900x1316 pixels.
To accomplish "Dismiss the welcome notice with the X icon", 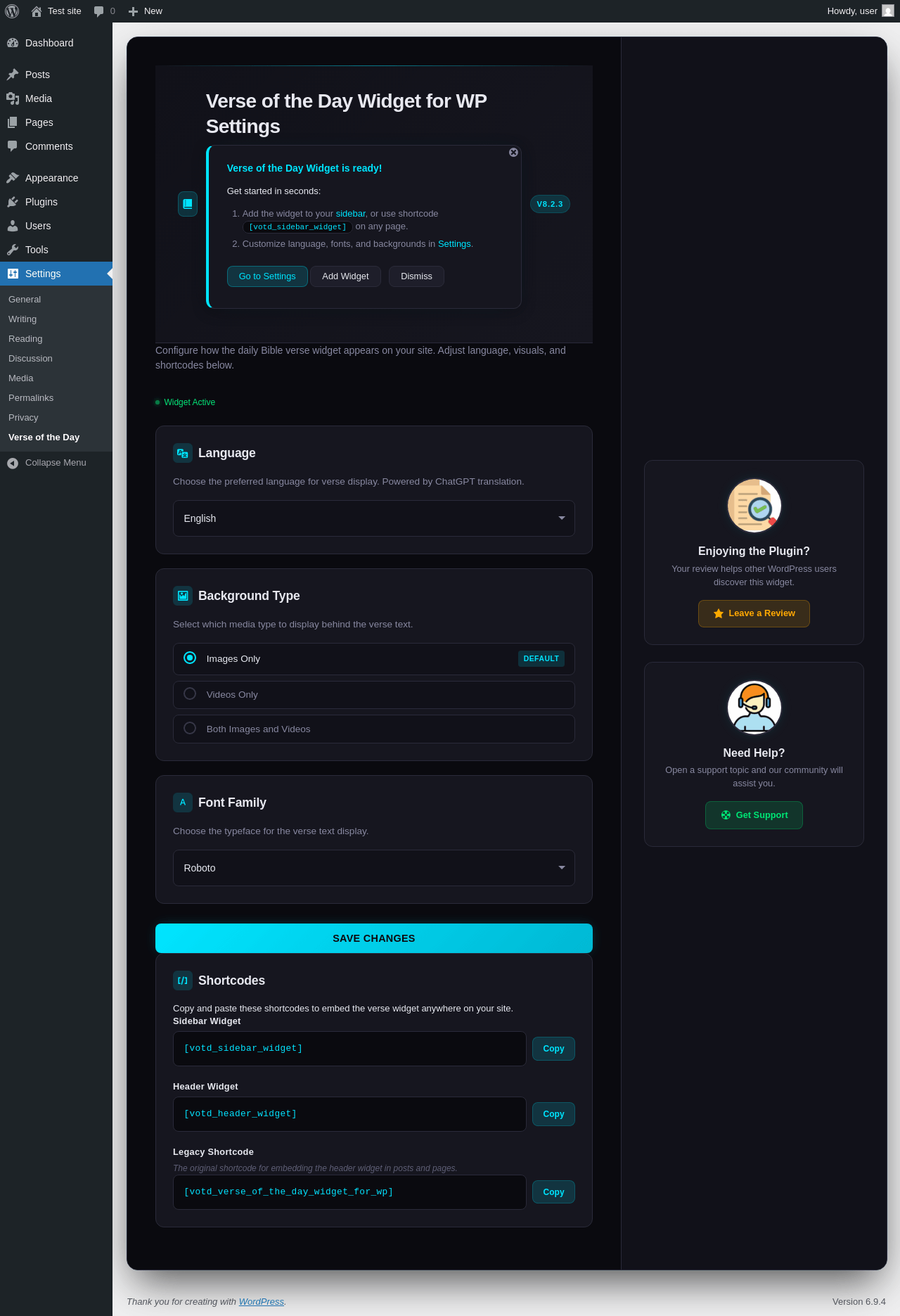I will pyautogui.click(x=513, y=153).
